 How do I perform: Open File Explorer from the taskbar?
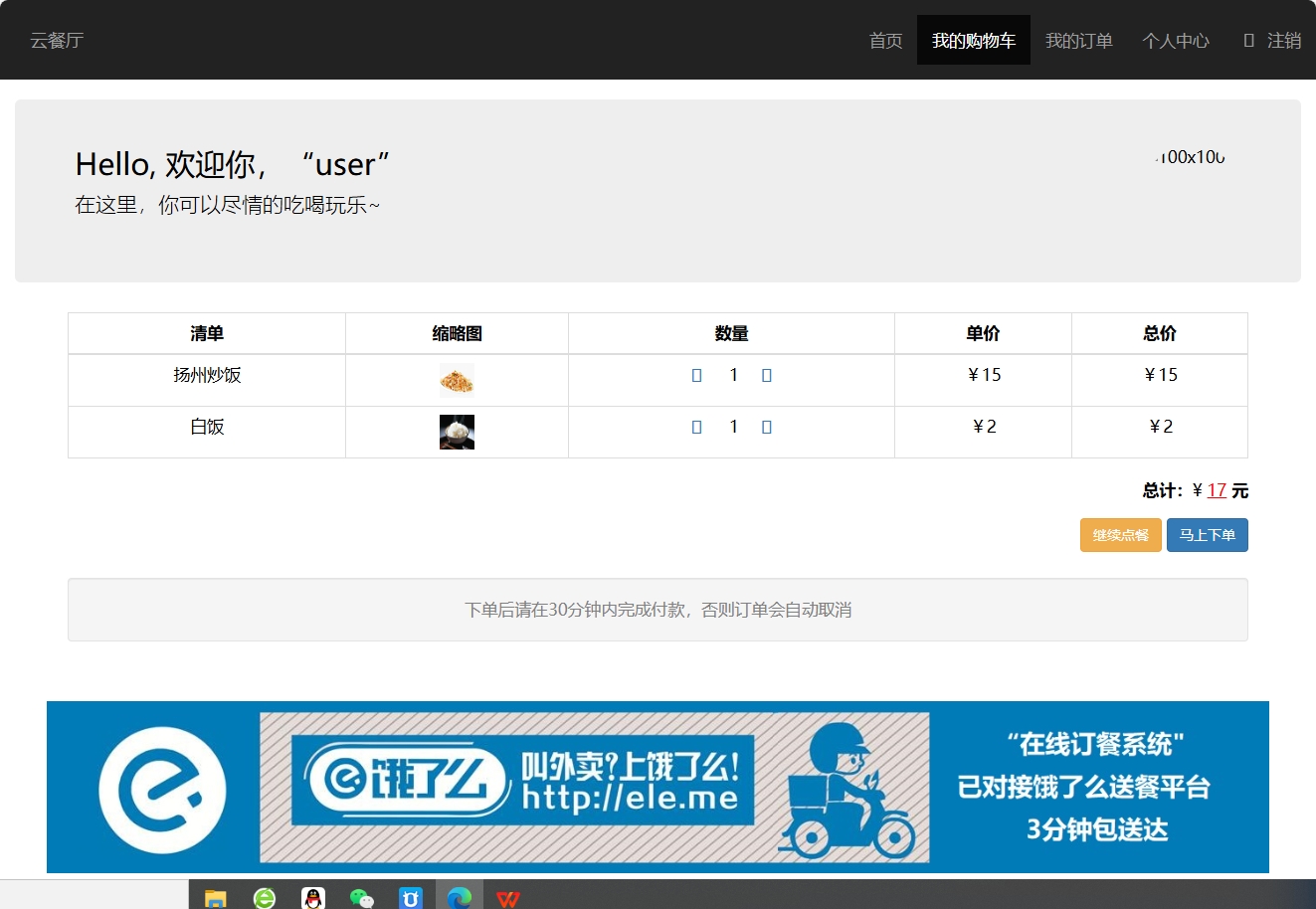(214, 898)
